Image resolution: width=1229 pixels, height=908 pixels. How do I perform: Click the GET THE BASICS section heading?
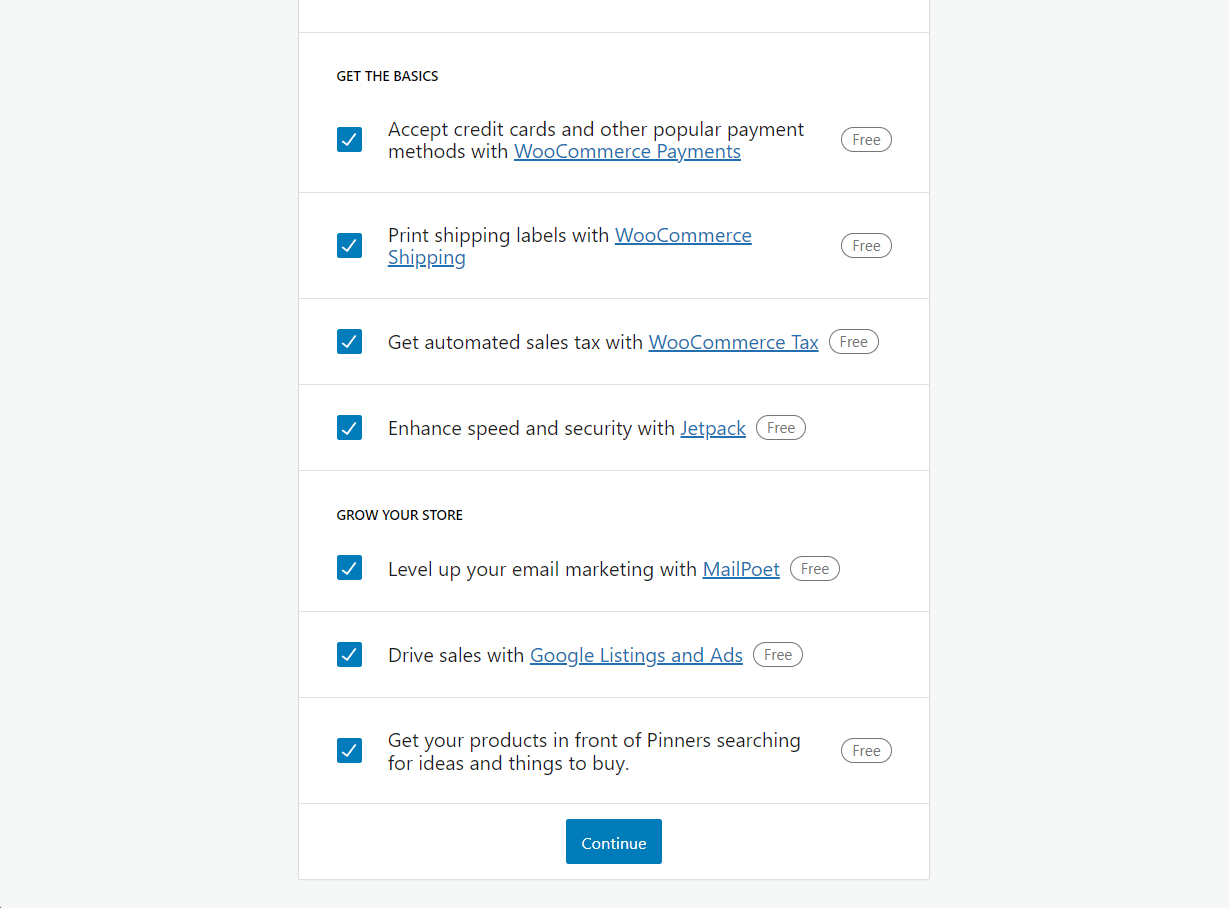pos(387,75)
